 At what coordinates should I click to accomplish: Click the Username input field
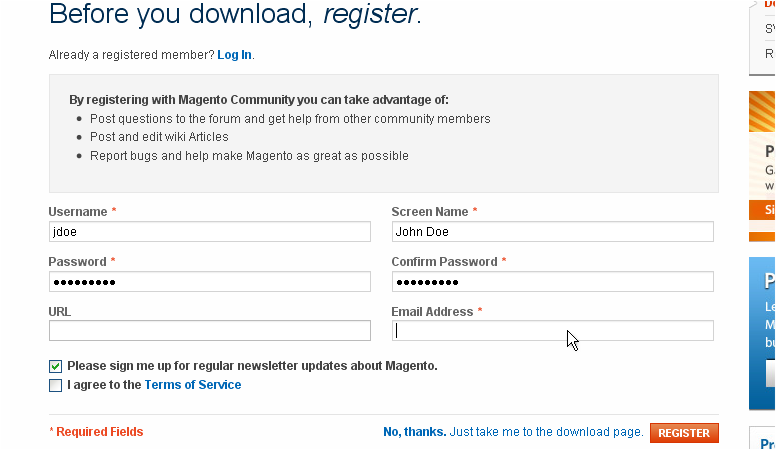pyautogui.click(x=209, y=231)
